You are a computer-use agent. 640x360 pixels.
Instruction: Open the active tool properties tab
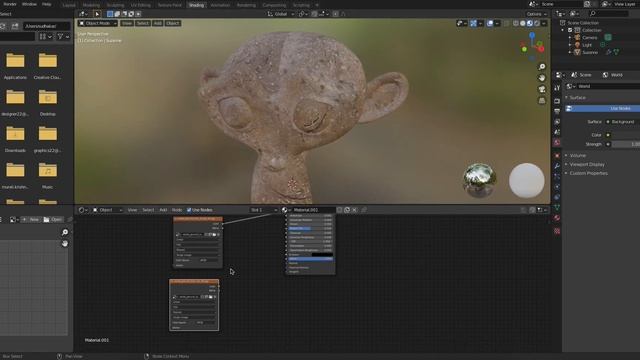pyautogui.click(x=557, y=88)
